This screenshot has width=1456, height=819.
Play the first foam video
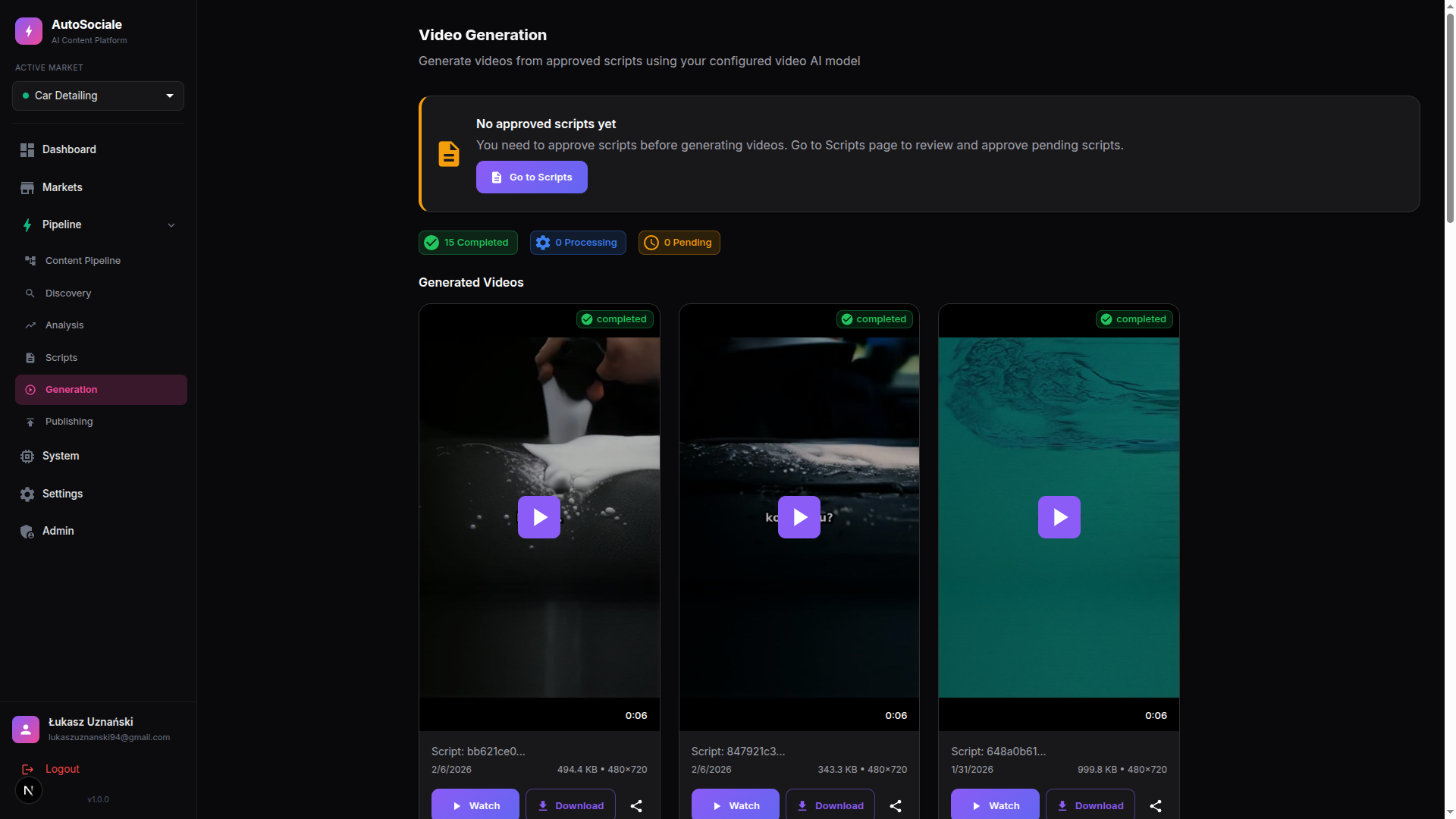tap(539, 517)
